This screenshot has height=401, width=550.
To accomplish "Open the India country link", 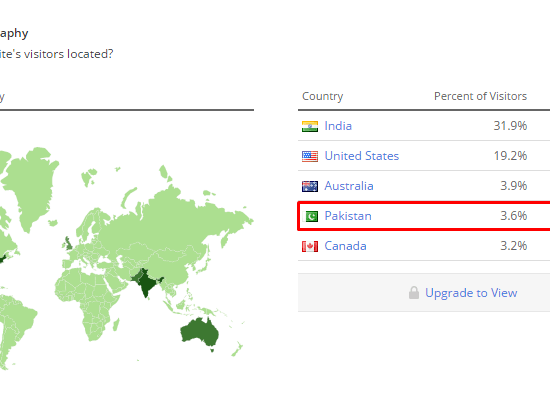I will point(338,126).
